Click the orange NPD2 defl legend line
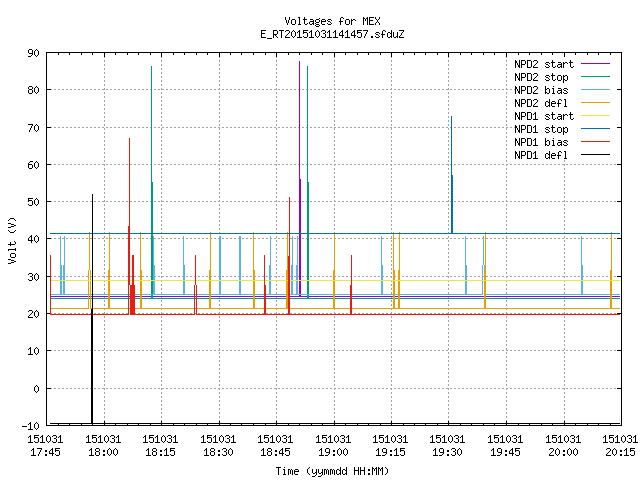The image size is (640, 480). coord(595,103)
